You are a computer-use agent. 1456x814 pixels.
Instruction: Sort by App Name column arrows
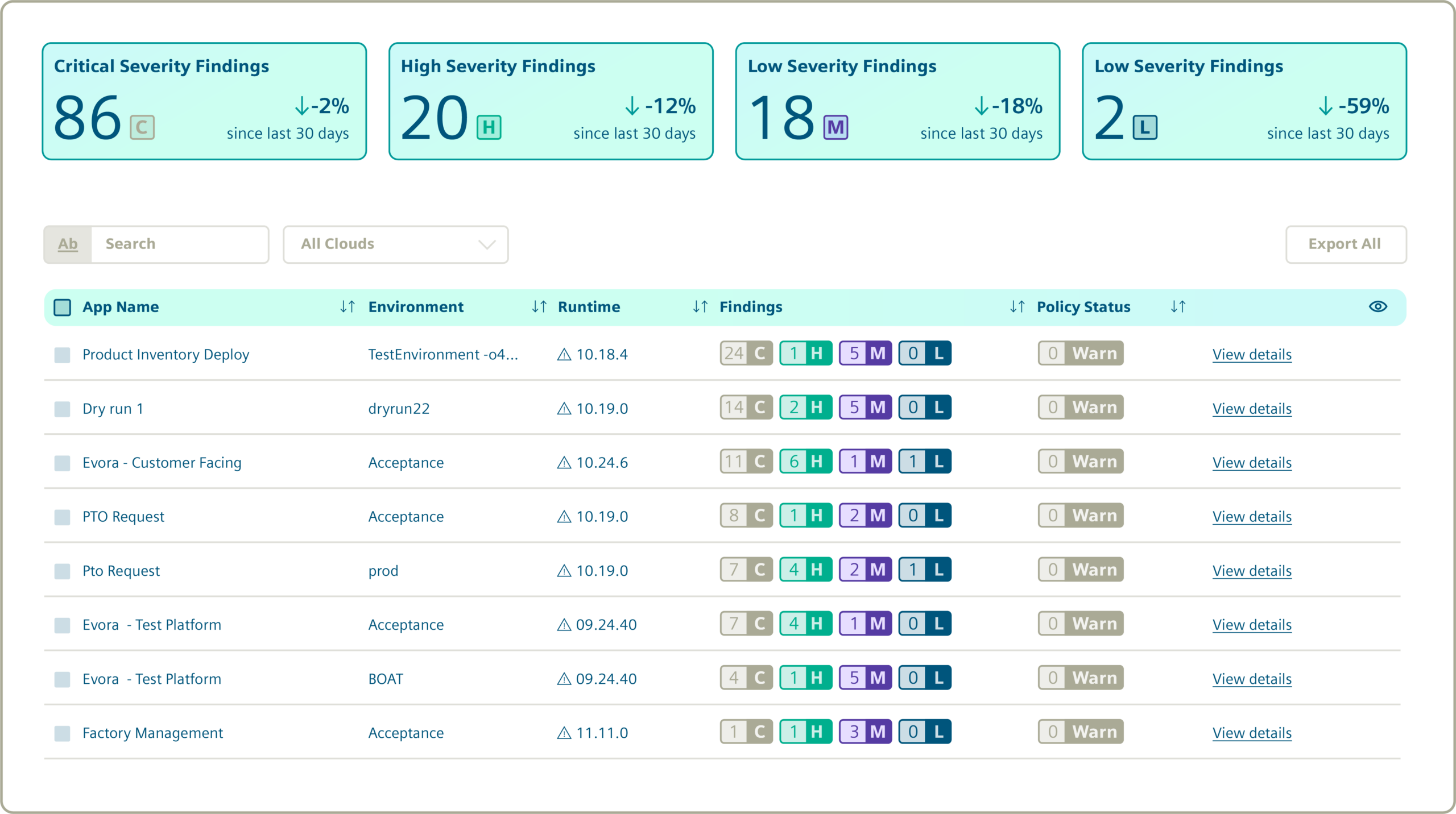click(348, 307)
